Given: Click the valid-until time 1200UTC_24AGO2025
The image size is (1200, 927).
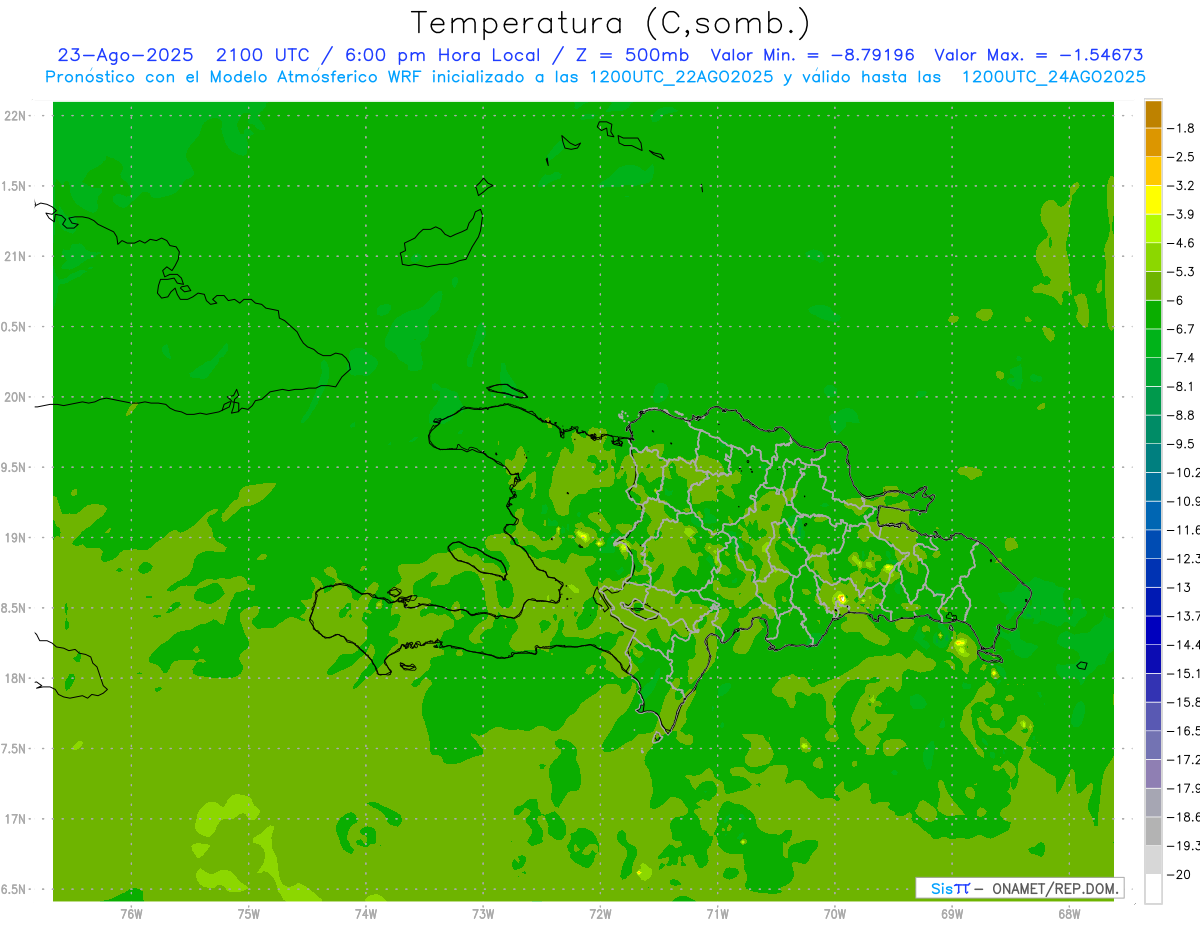Looking at the screenshot, I should coord(1053,77).
